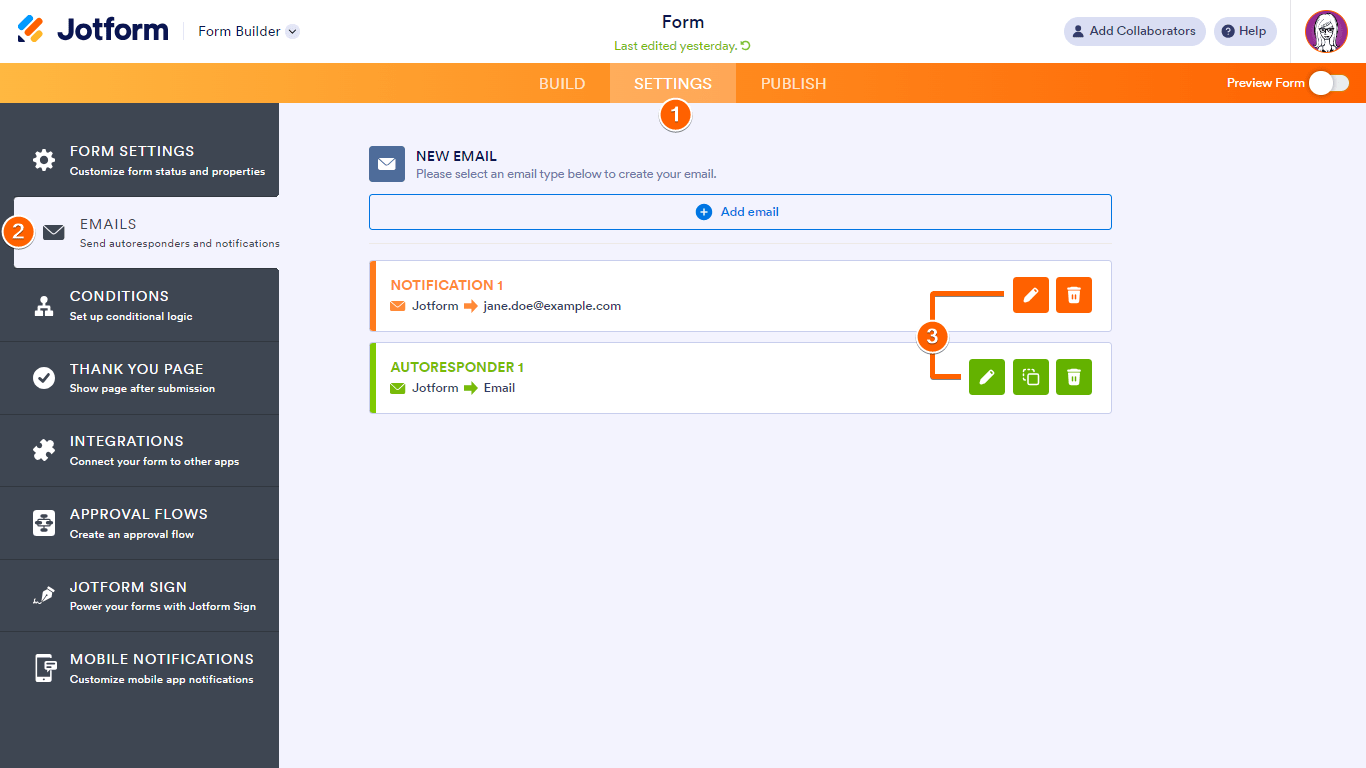
Task: Click the Approval Flows icon
Action: [x=44, y=523]
